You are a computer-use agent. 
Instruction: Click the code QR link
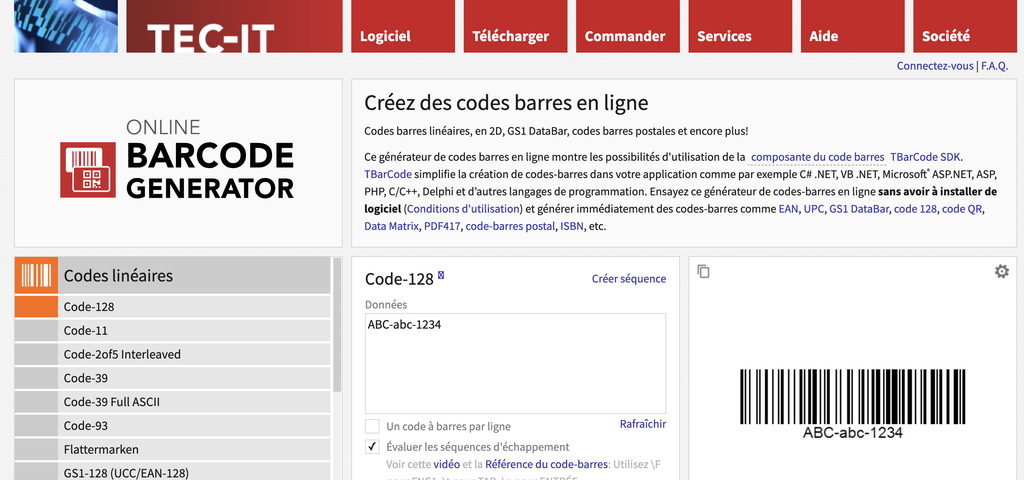click(x=962, y=209)
